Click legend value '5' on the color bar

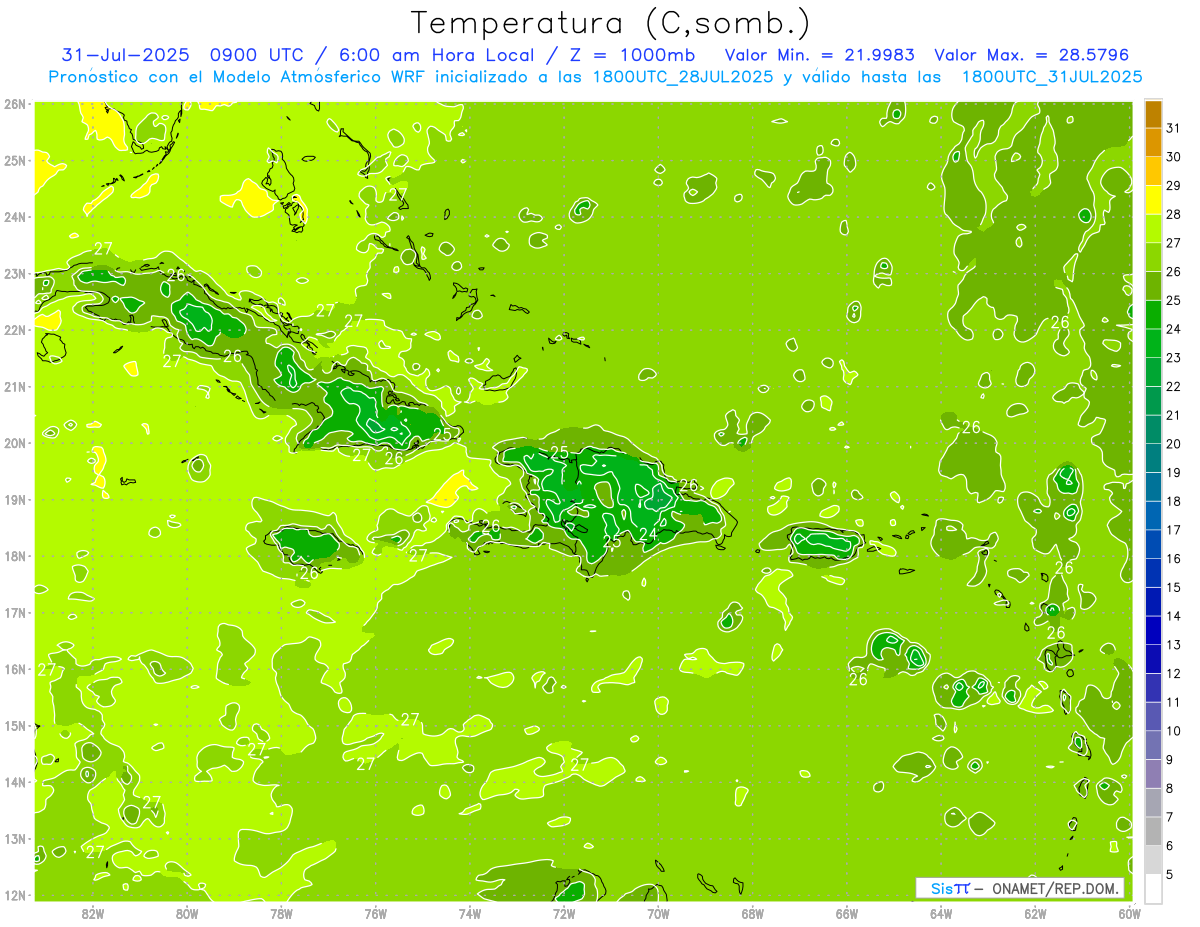coord(1171,874)
